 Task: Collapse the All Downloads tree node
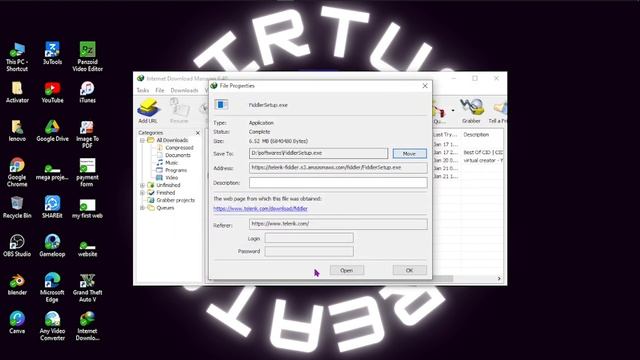coord(142,140)
